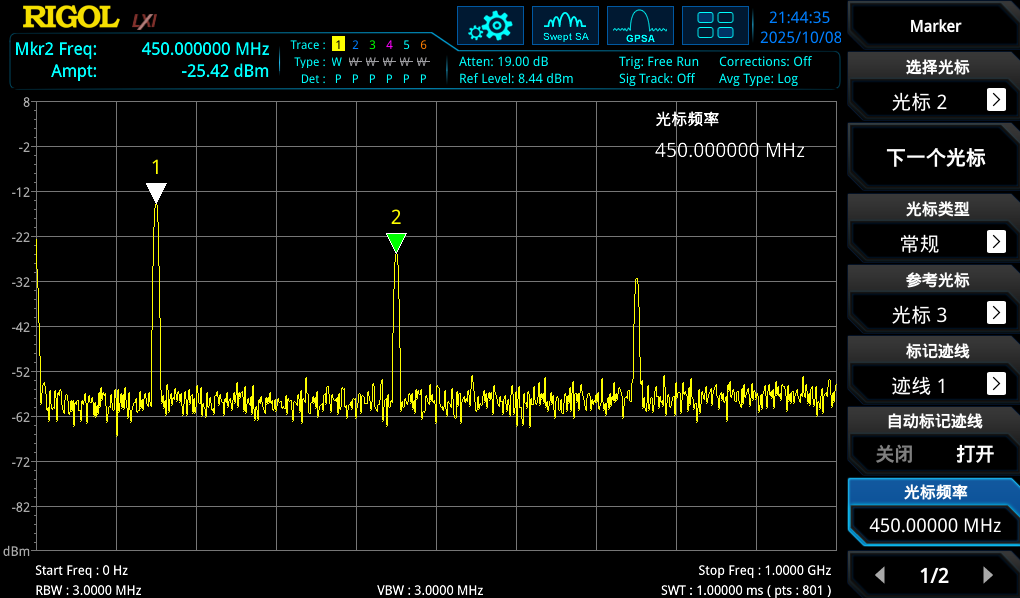Click the Ampt -25.42 dBm readout
Image resolution: width=1020 pixels, height=598 pixels.
pyautogui.click(x=160, y=71)
